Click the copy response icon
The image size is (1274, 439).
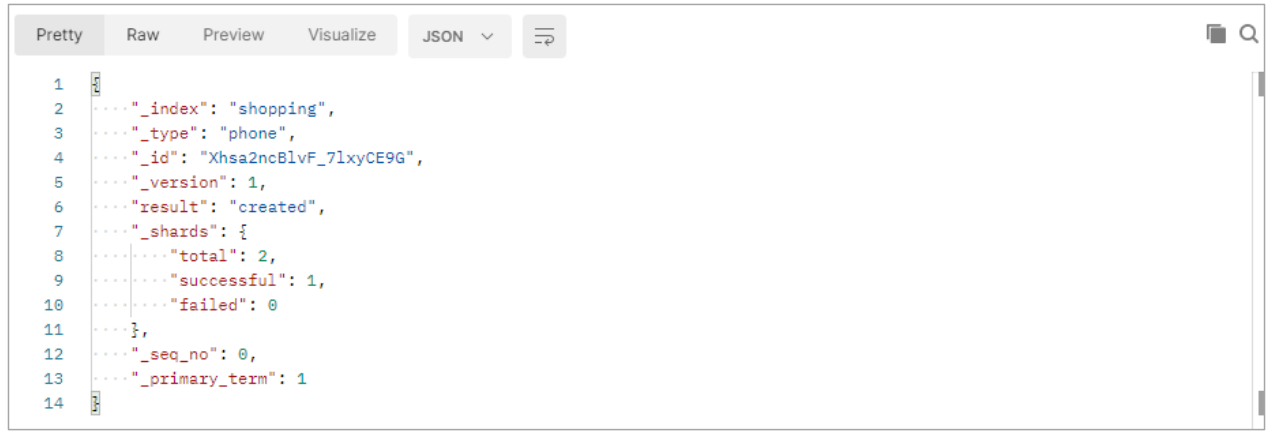[1216, 34]
